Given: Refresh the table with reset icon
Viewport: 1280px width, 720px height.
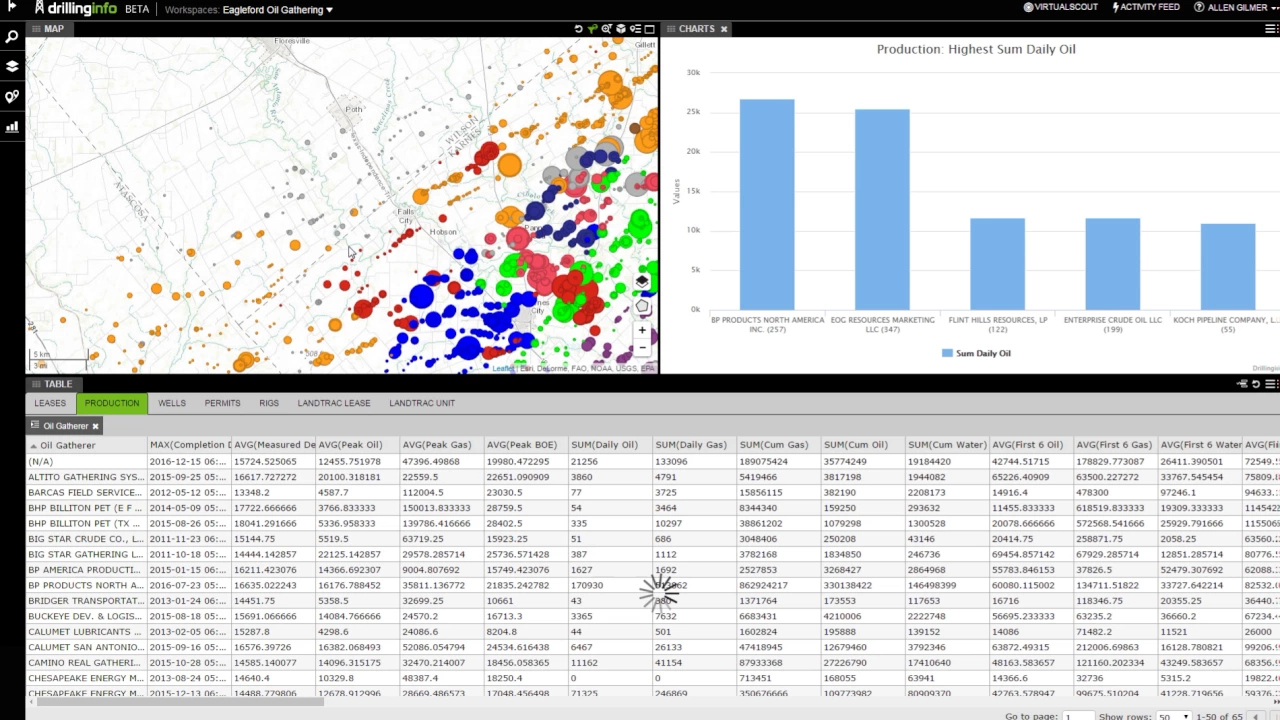Looking at the screenshot, I should click(x=1256, y=384).
